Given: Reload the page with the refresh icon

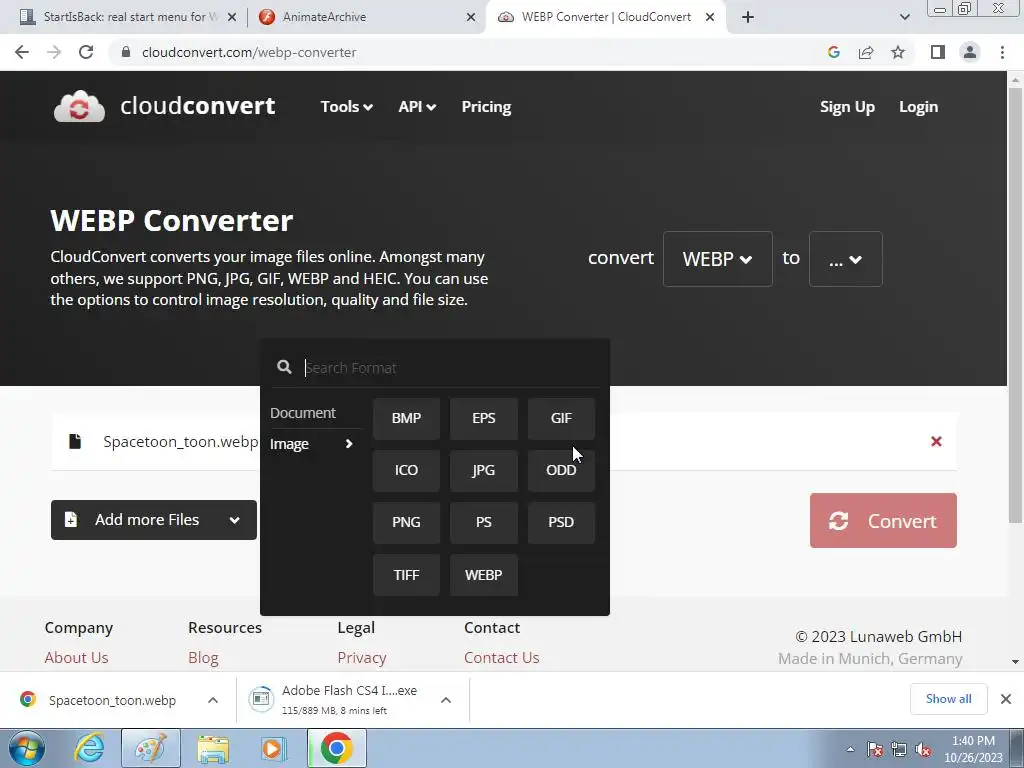Looking at the screenshot, I should (x=86, y=52).
